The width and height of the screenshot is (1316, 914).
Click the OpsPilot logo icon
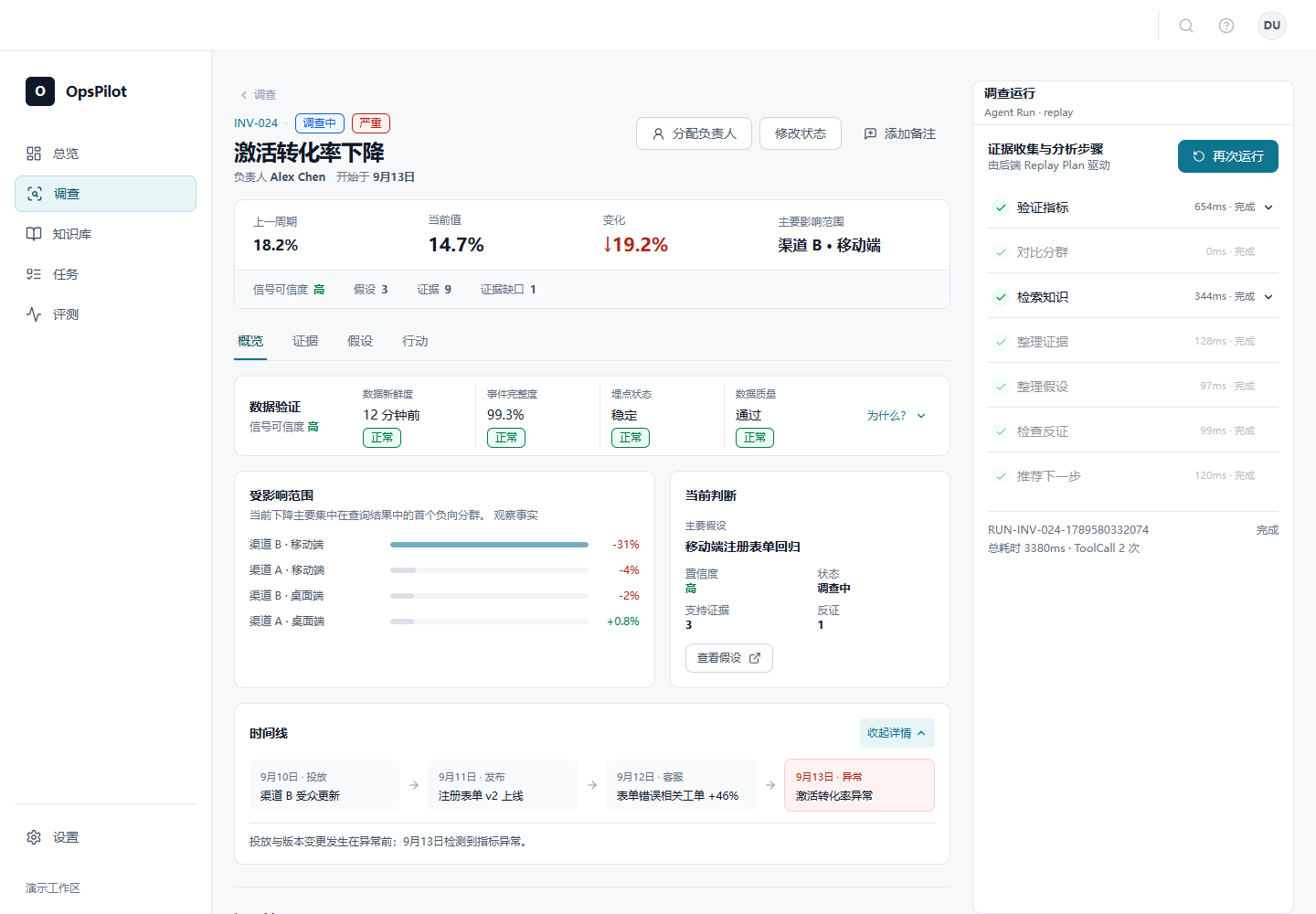[x=40, y=91]
